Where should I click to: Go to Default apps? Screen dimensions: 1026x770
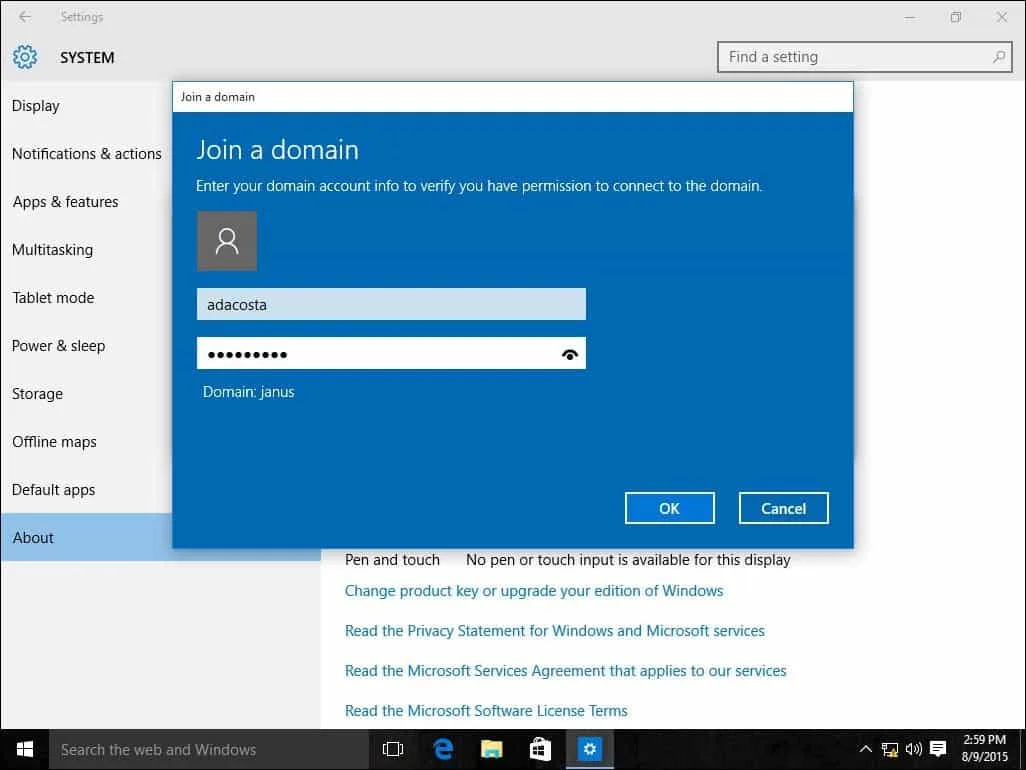[x=54, y=490]
